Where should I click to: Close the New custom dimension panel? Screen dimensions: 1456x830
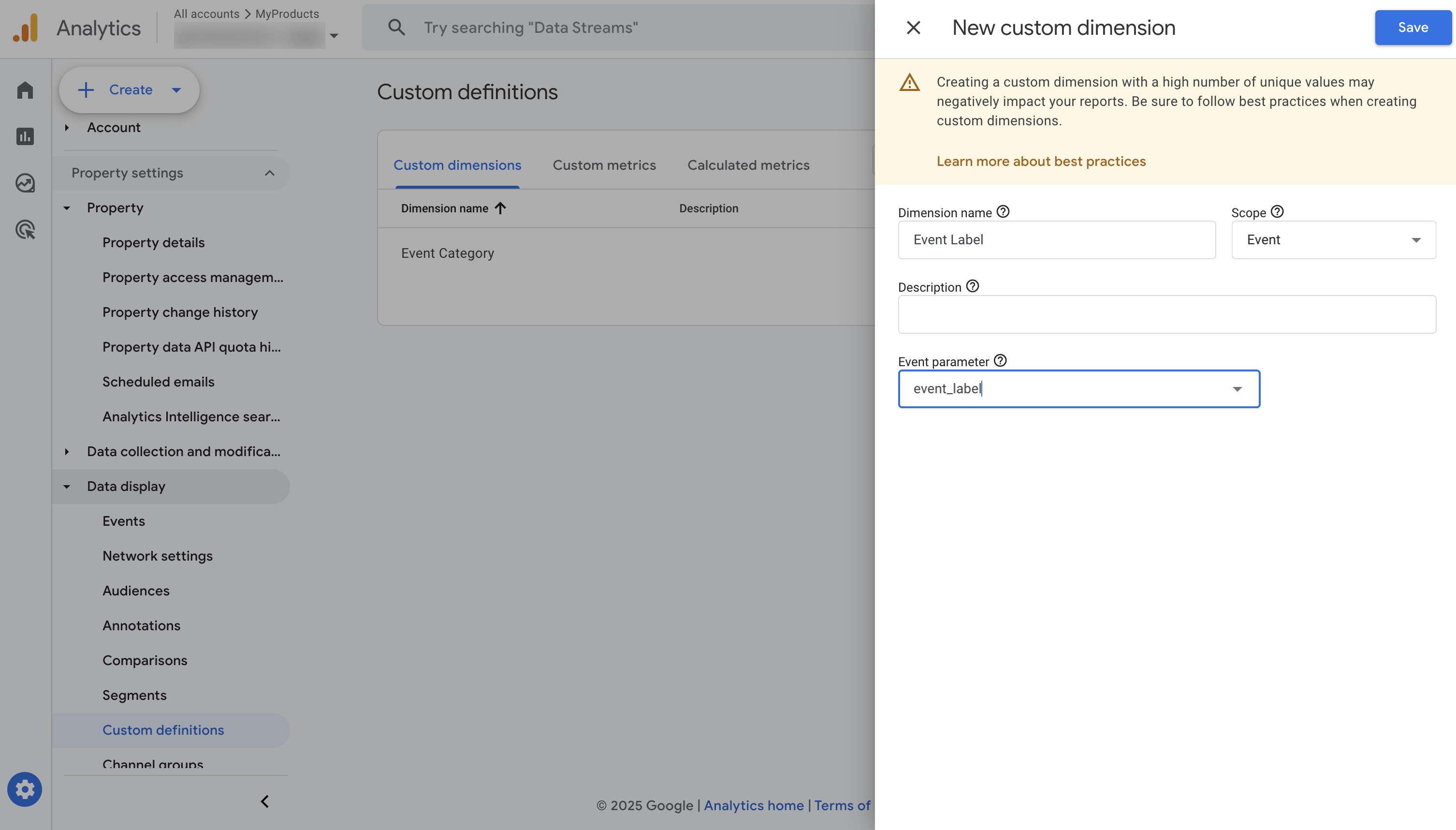coord(913,28)
